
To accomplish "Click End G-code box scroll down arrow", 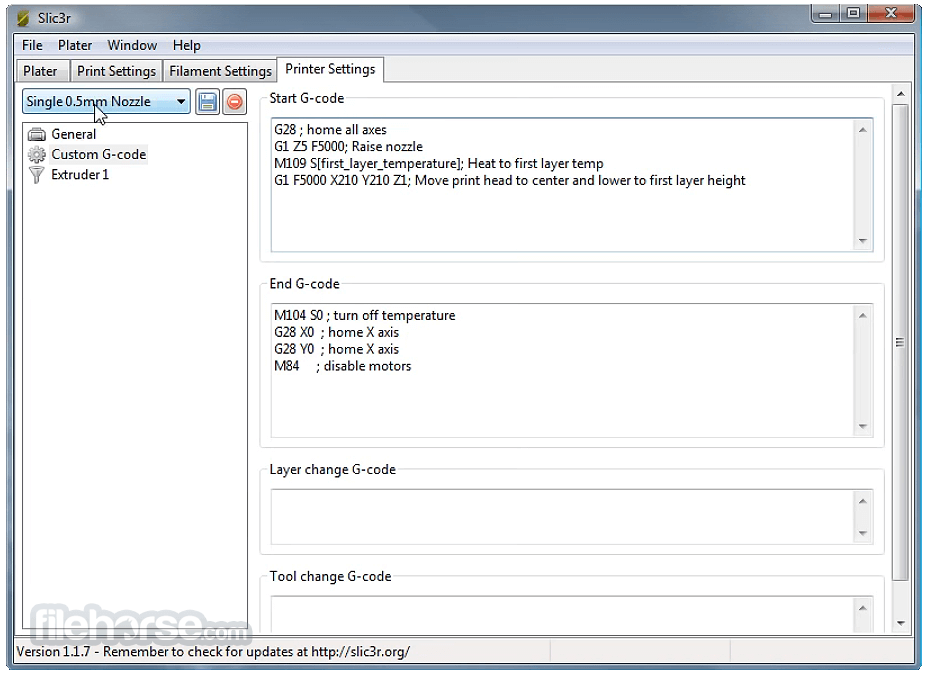I will click(x=863, y=426).
